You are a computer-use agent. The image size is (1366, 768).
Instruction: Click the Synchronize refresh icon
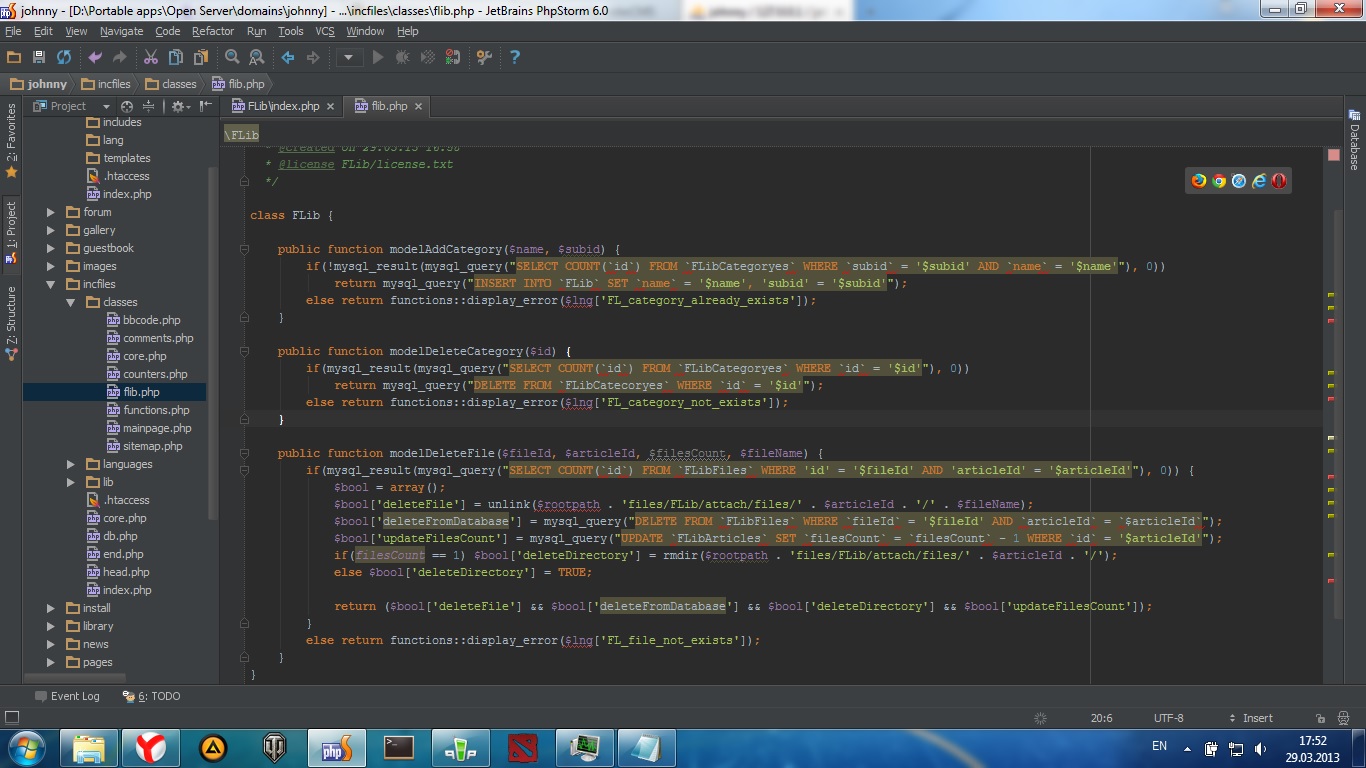(64, 57)
